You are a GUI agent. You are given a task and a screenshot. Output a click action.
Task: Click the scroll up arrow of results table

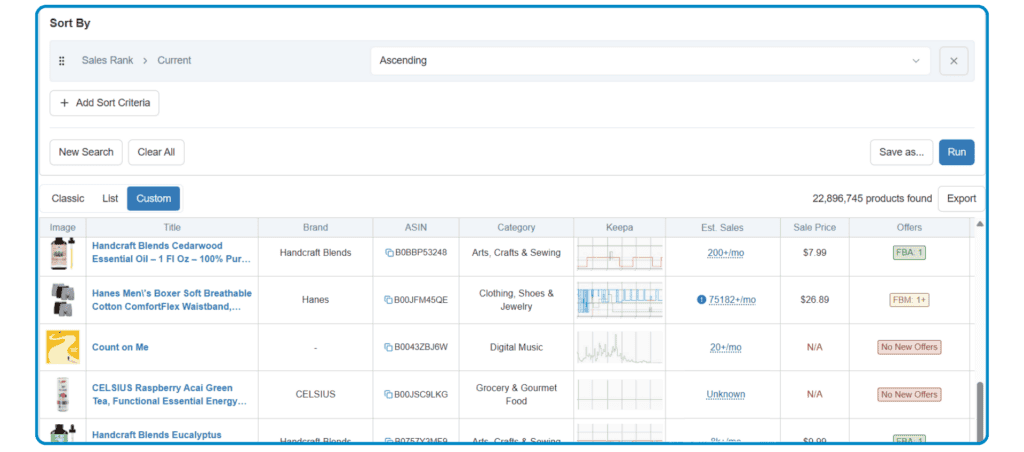(x=979, y=224)
